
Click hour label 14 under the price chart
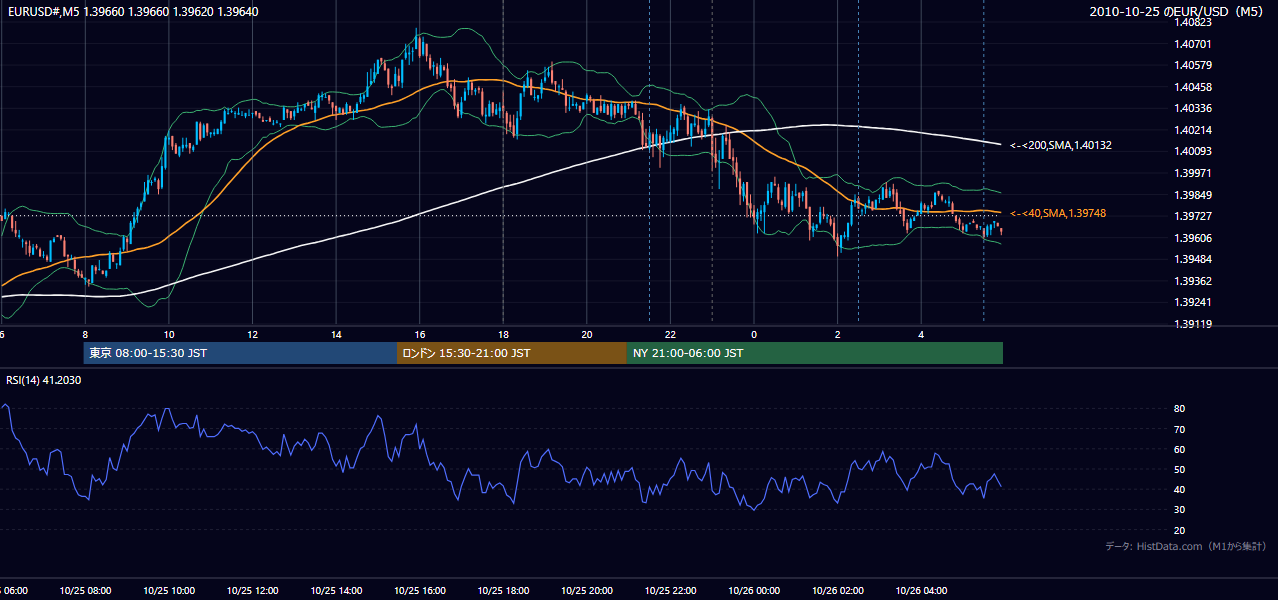(x=336, y=335)
